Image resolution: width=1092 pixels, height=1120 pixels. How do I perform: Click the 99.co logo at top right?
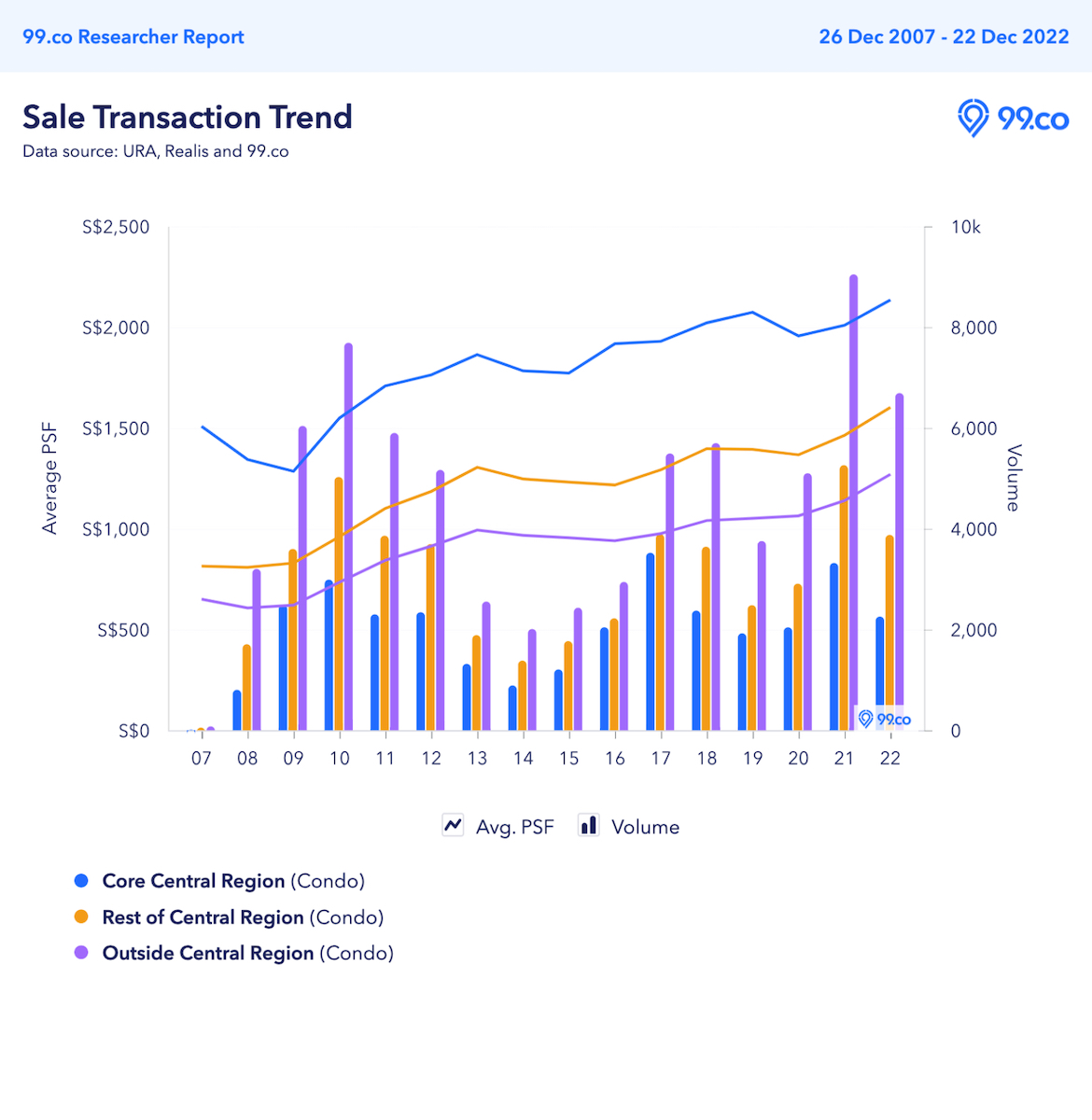[1013, 119]
